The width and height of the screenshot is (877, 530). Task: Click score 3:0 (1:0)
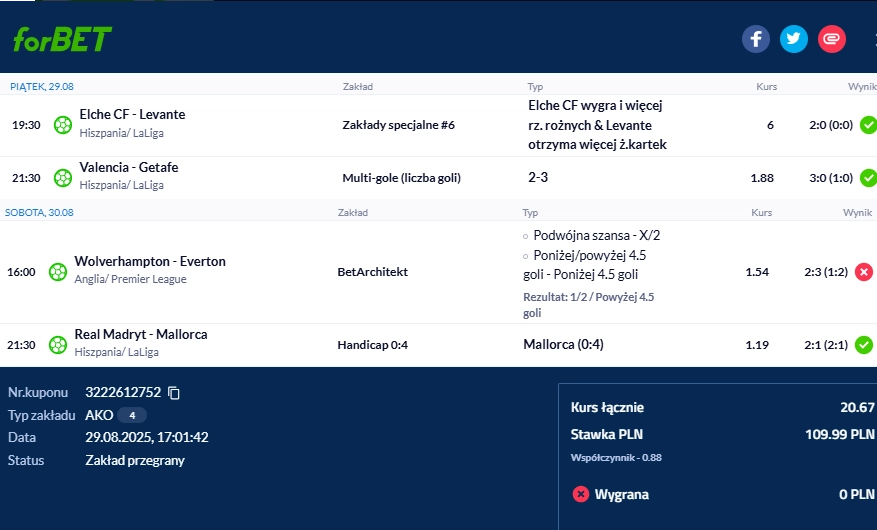(x=831, y=178)
